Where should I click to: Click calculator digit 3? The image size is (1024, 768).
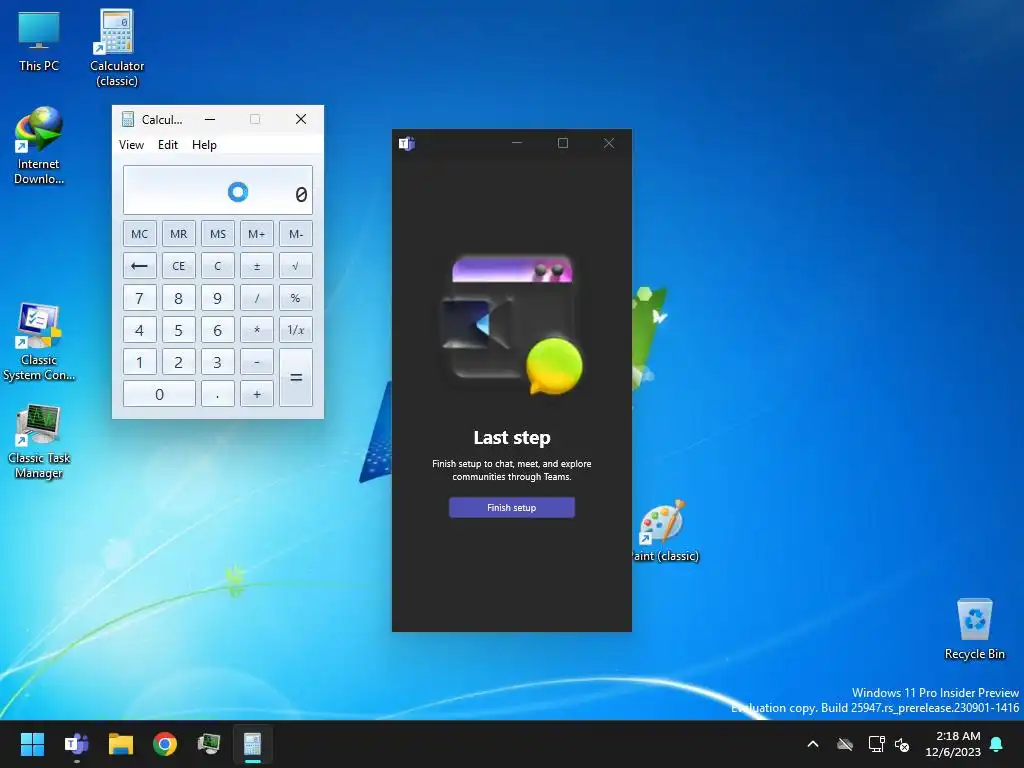218,362
